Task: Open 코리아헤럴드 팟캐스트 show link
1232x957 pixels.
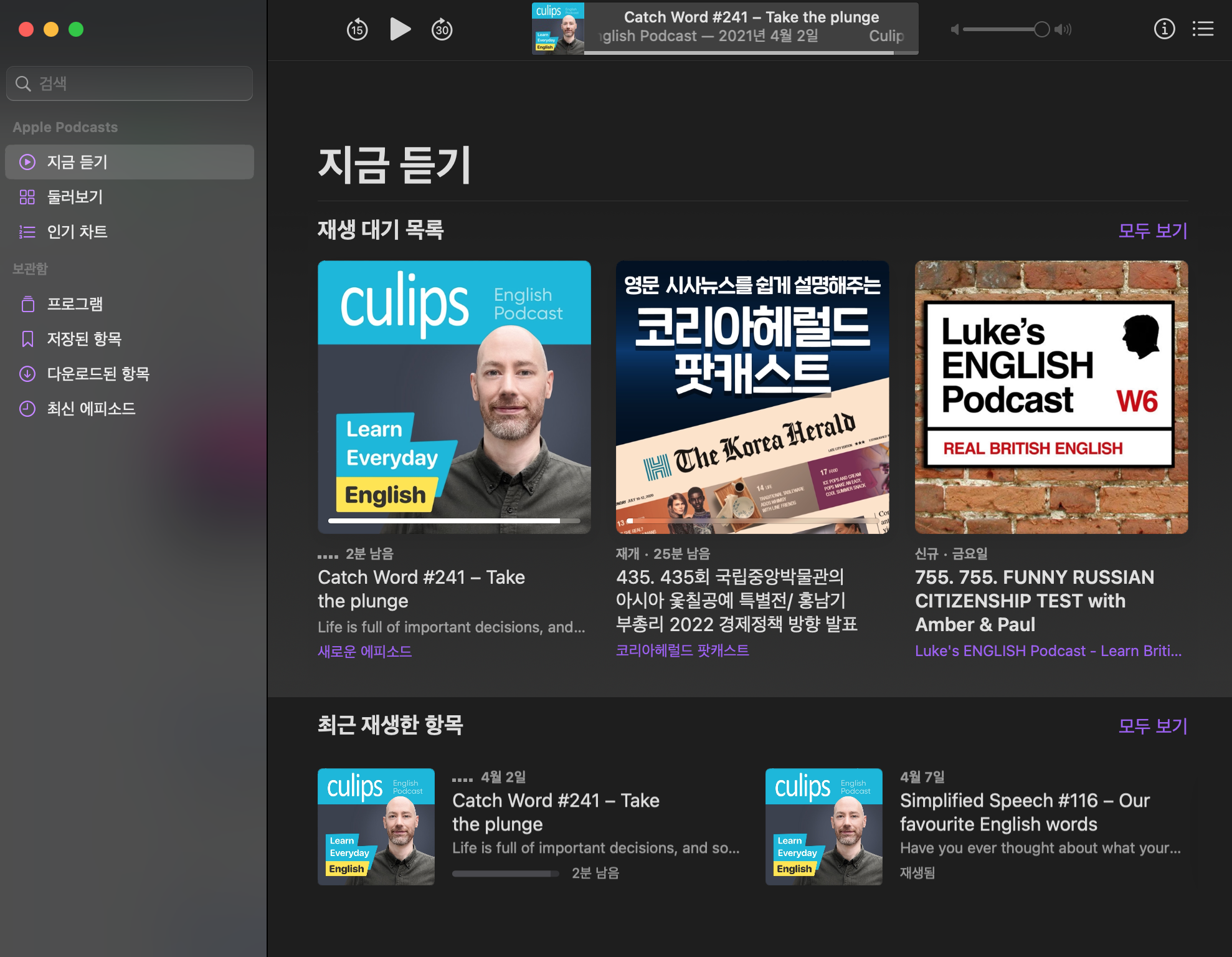Action: pos(682,650)
